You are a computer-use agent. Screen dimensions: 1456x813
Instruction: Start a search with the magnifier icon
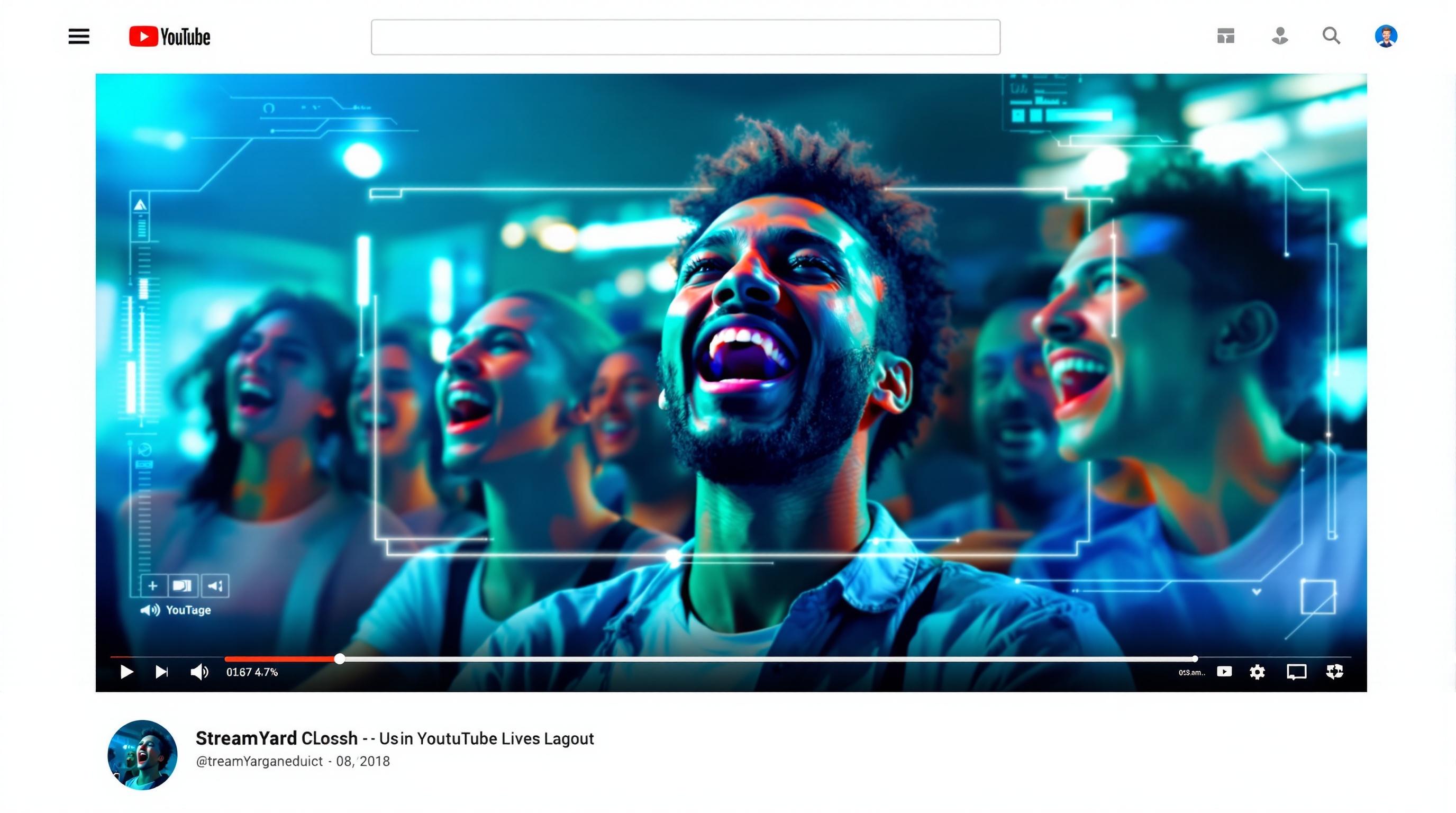(x=1332, y=36)
